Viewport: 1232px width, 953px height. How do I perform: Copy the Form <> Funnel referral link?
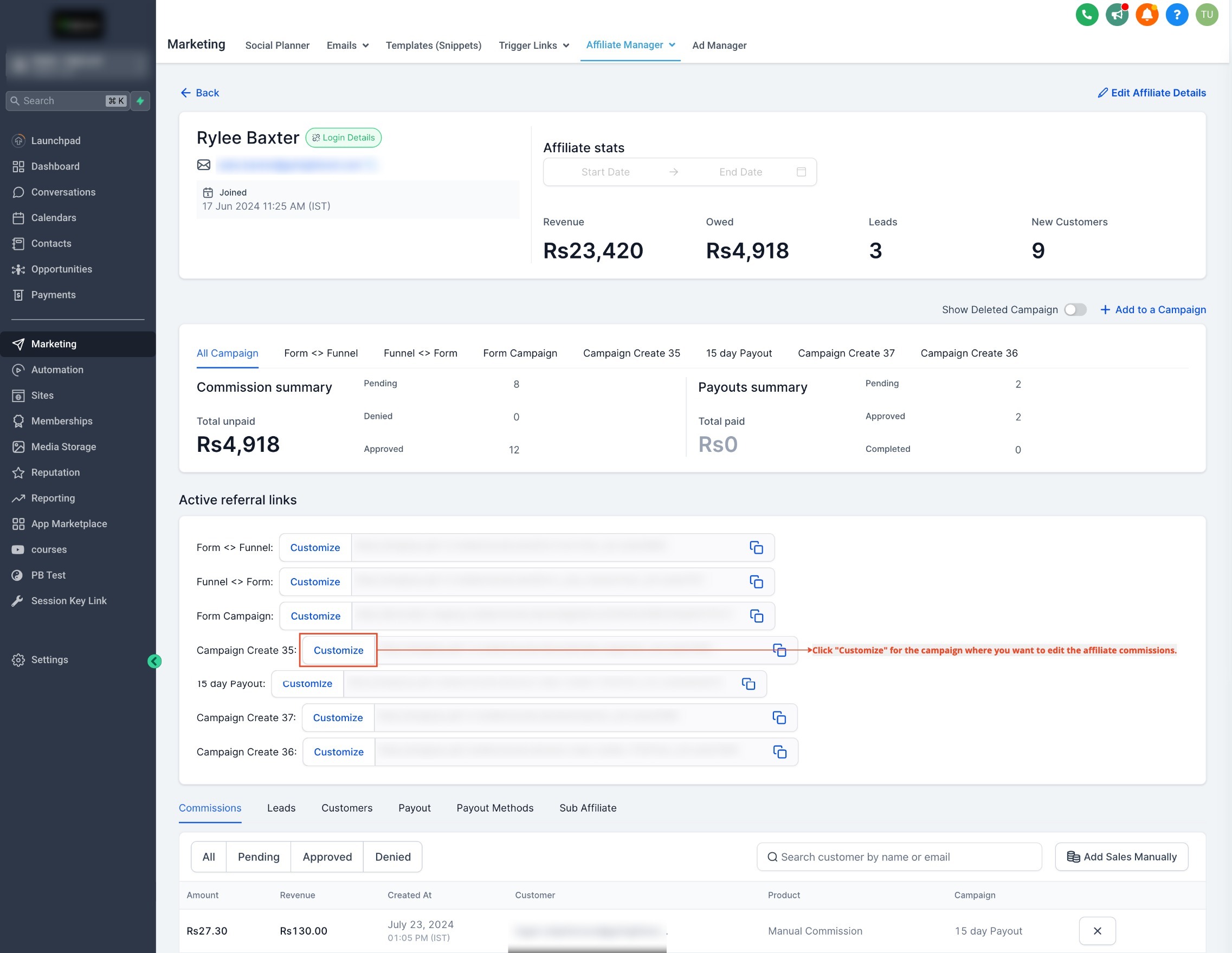click(x=756, y=548)
